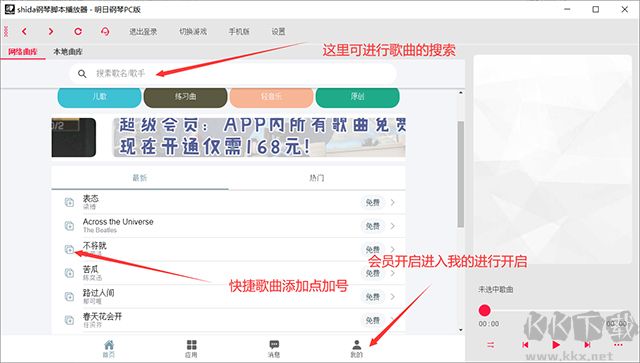Expand the 路过人间 row chevron
Screen dimensions: 640x363
(393, 297)
